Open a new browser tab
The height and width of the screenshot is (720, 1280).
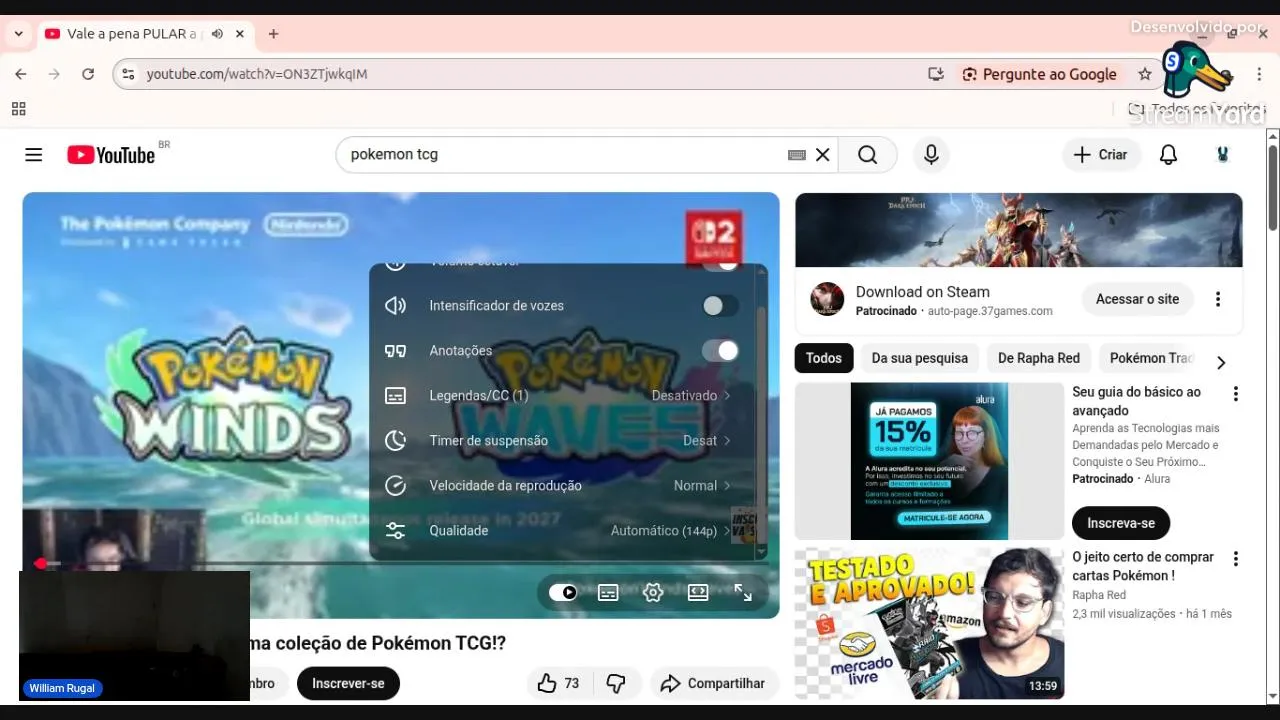[x=273, y=34]
